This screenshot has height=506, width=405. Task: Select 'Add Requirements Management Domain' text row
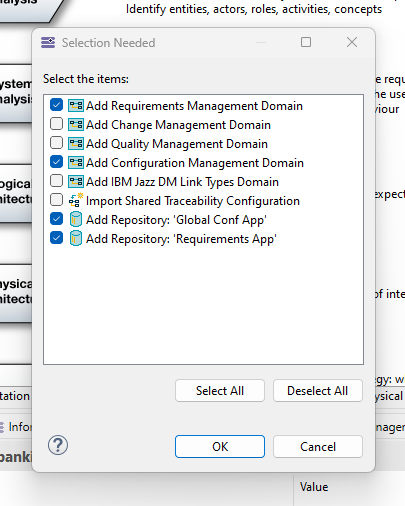194,106
